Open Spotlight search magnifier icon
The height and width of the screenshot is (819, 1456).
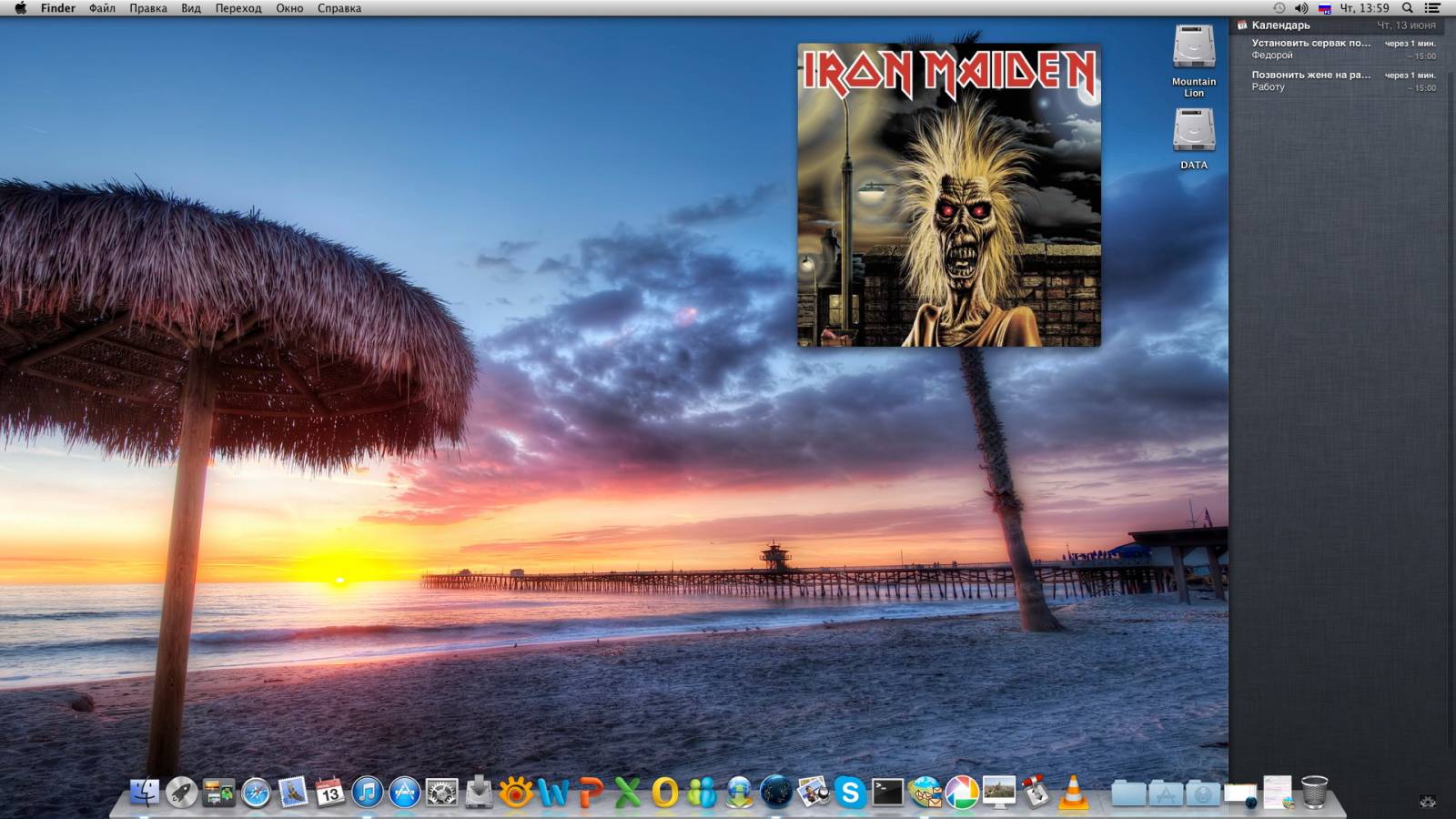1408,8
